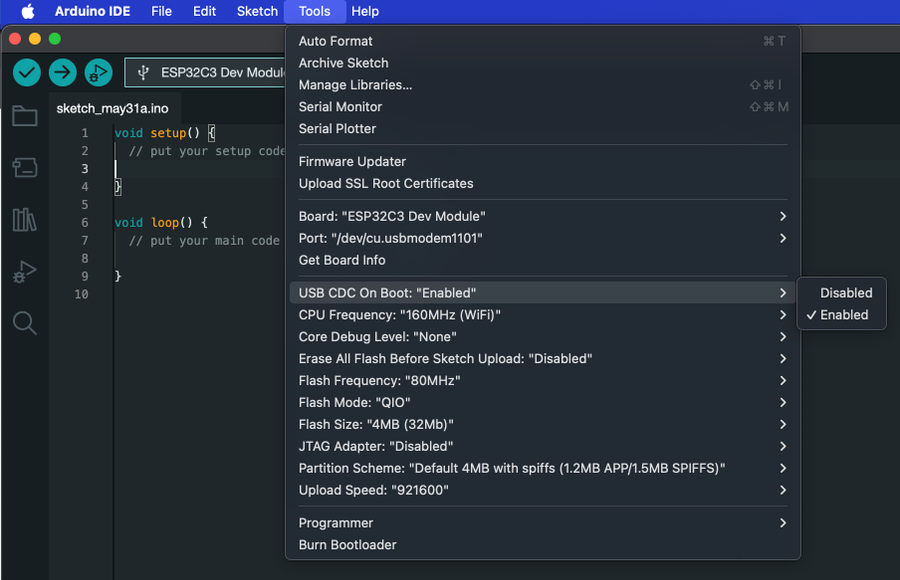This screenshot has width=900, height=580.
Task: Select the sketch_may31a.ino tab
Action: coord(112,108)
